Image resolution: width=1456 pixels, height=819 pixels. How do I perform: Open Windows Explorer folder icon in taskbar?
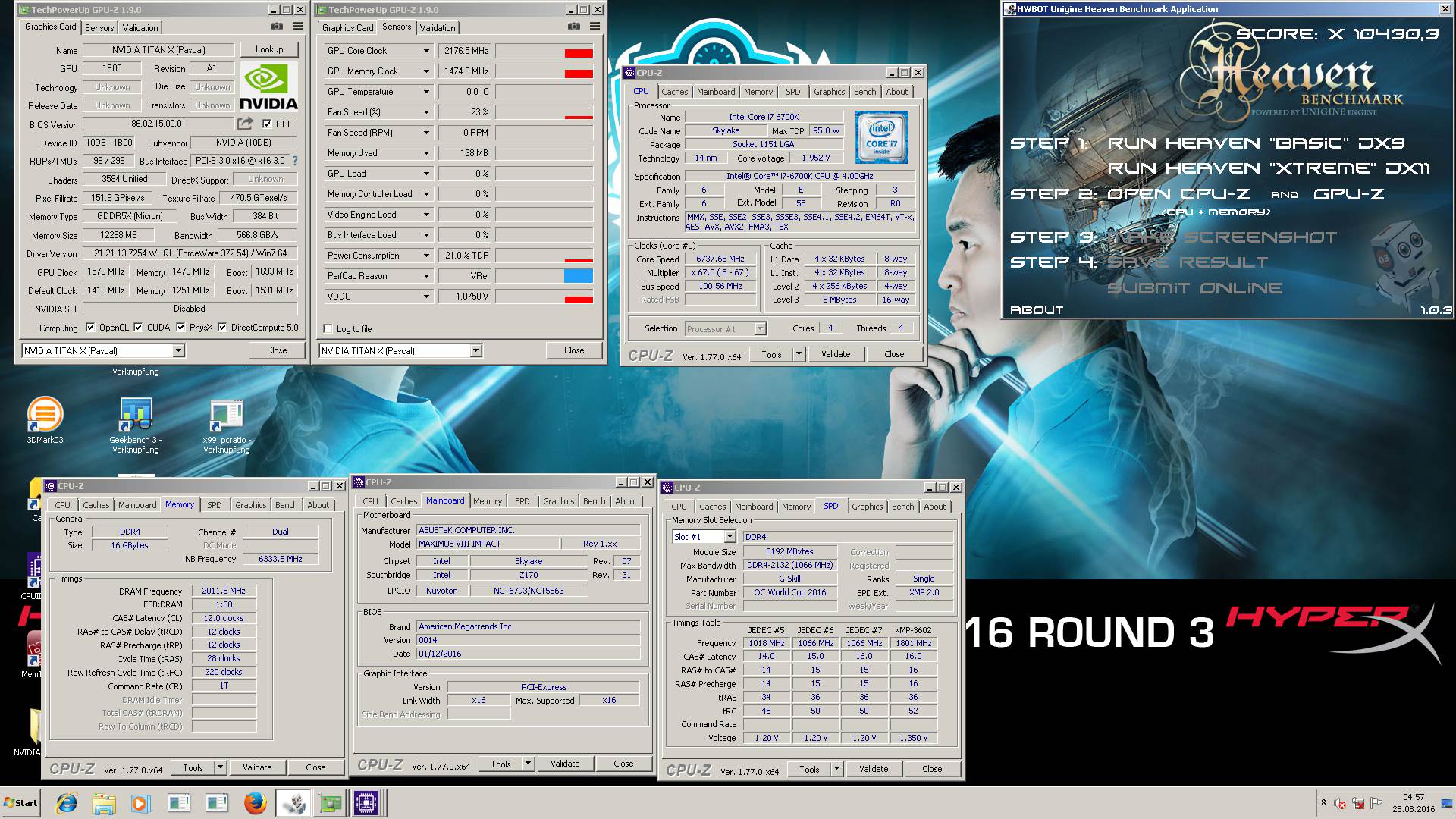pyautogui.click(x=104, y=803)
